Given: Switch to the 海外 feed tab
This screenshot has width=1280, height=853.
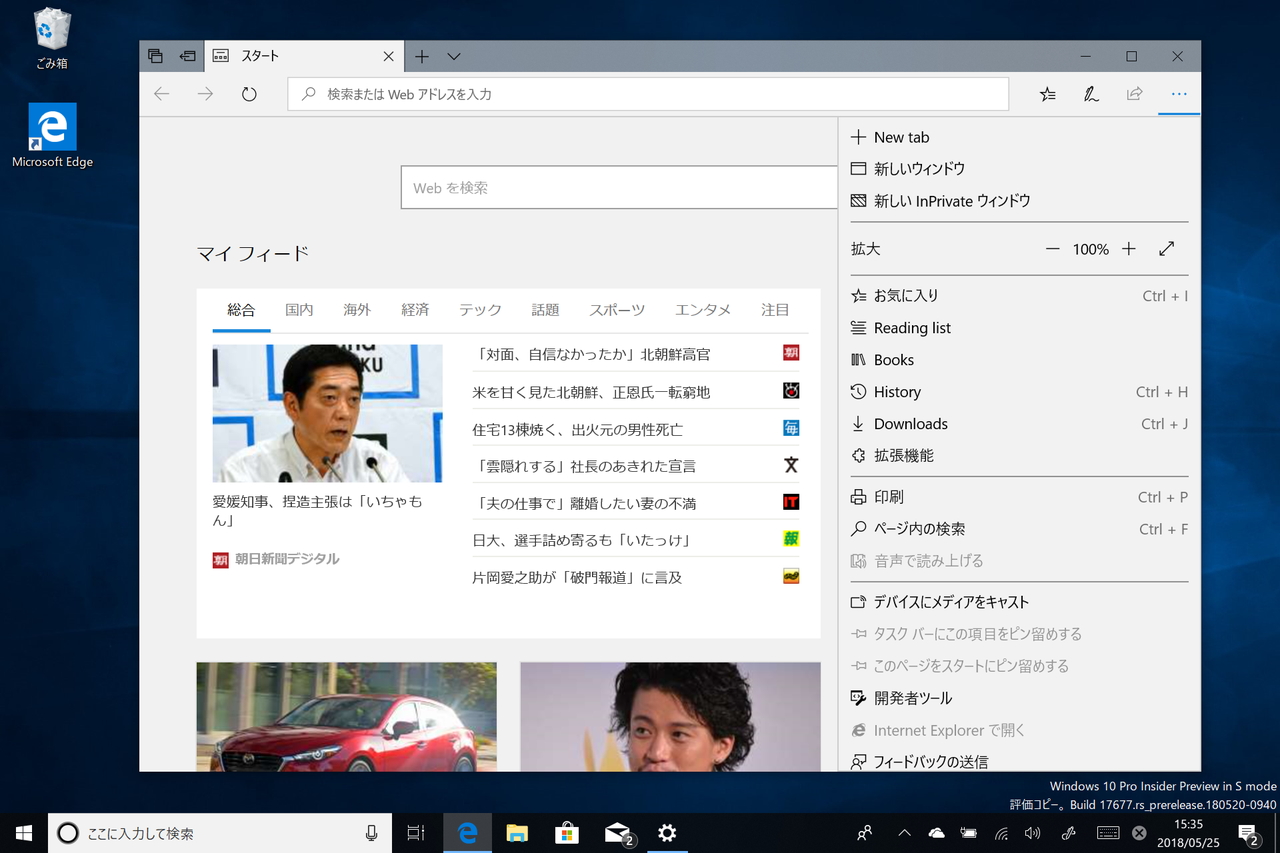Looking at the screenshot, I should 357,310.
